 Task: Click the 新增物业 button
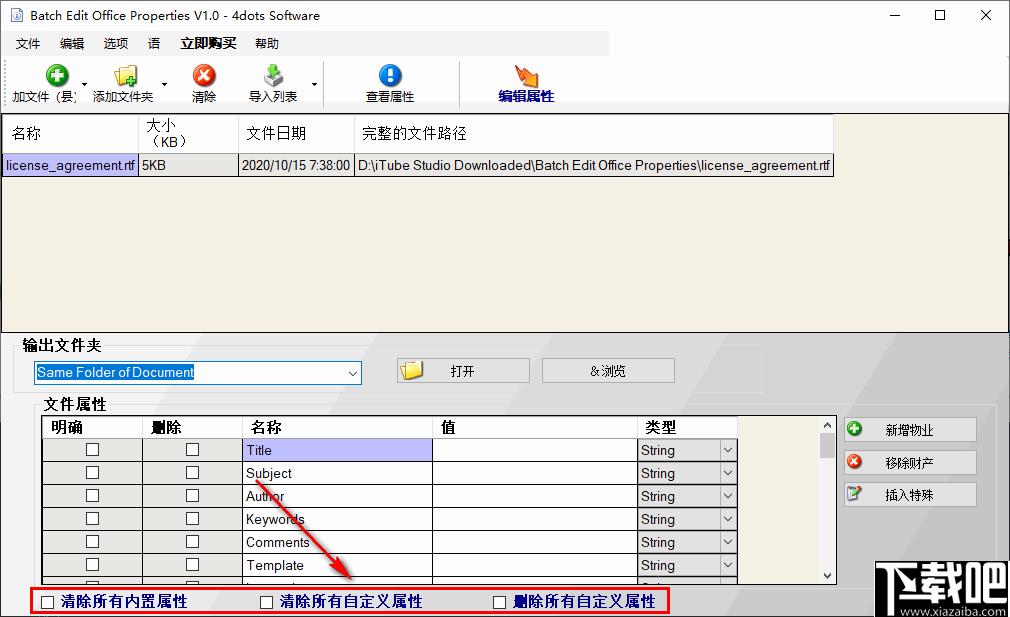click(910, 430)
